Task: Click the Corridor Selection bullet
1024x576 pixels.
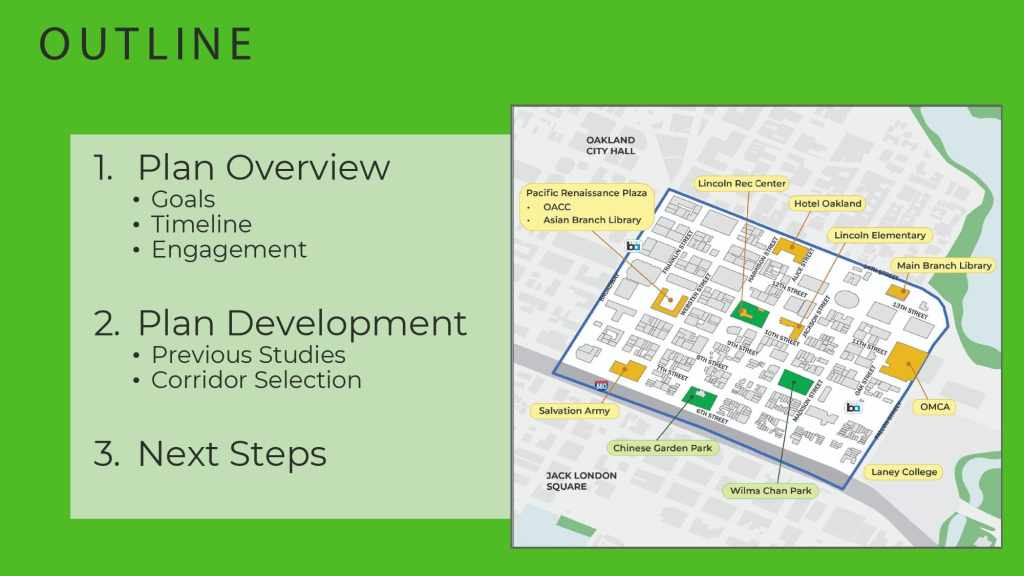Action: click(x=256, y=380)
